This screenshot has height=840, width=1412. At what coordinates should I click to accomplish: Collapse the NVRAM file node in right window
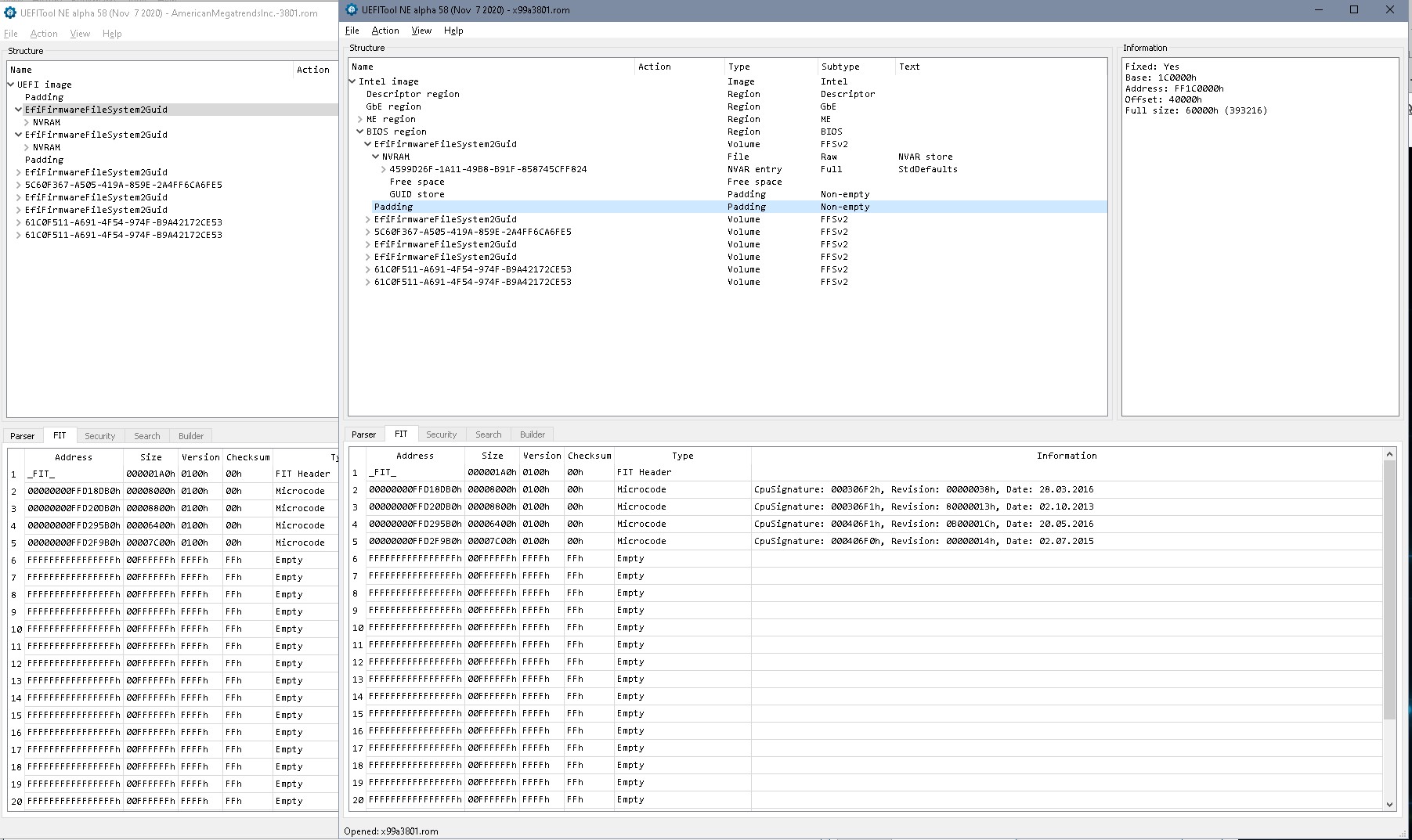pyautogui.click(x=376, y=157)
